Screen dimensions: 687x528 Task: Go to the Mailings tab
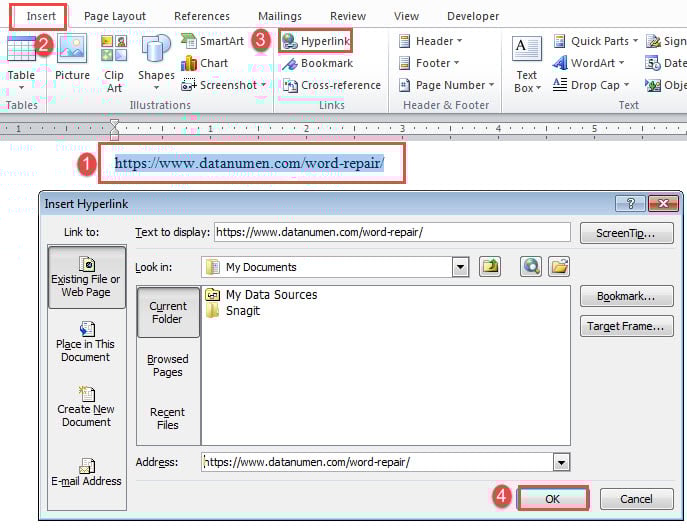(280, 16)
